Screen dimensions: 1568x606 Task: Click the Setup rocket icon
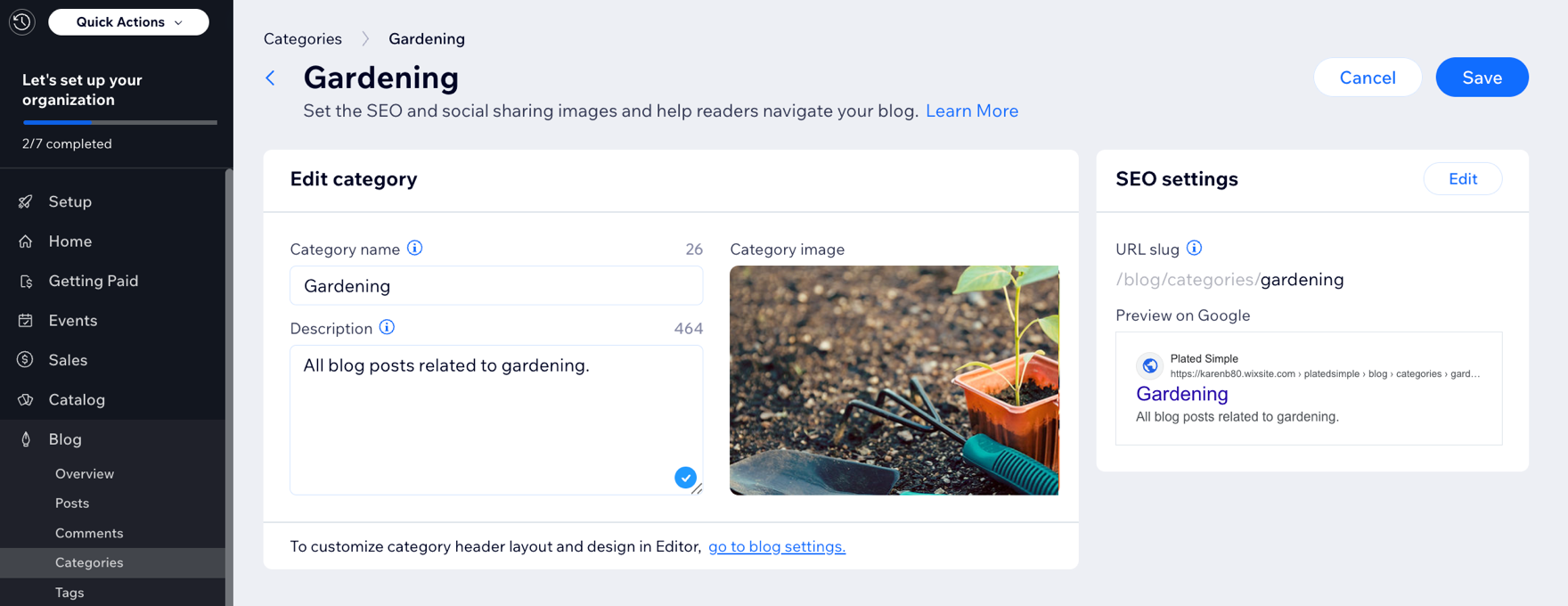point(26,202)
